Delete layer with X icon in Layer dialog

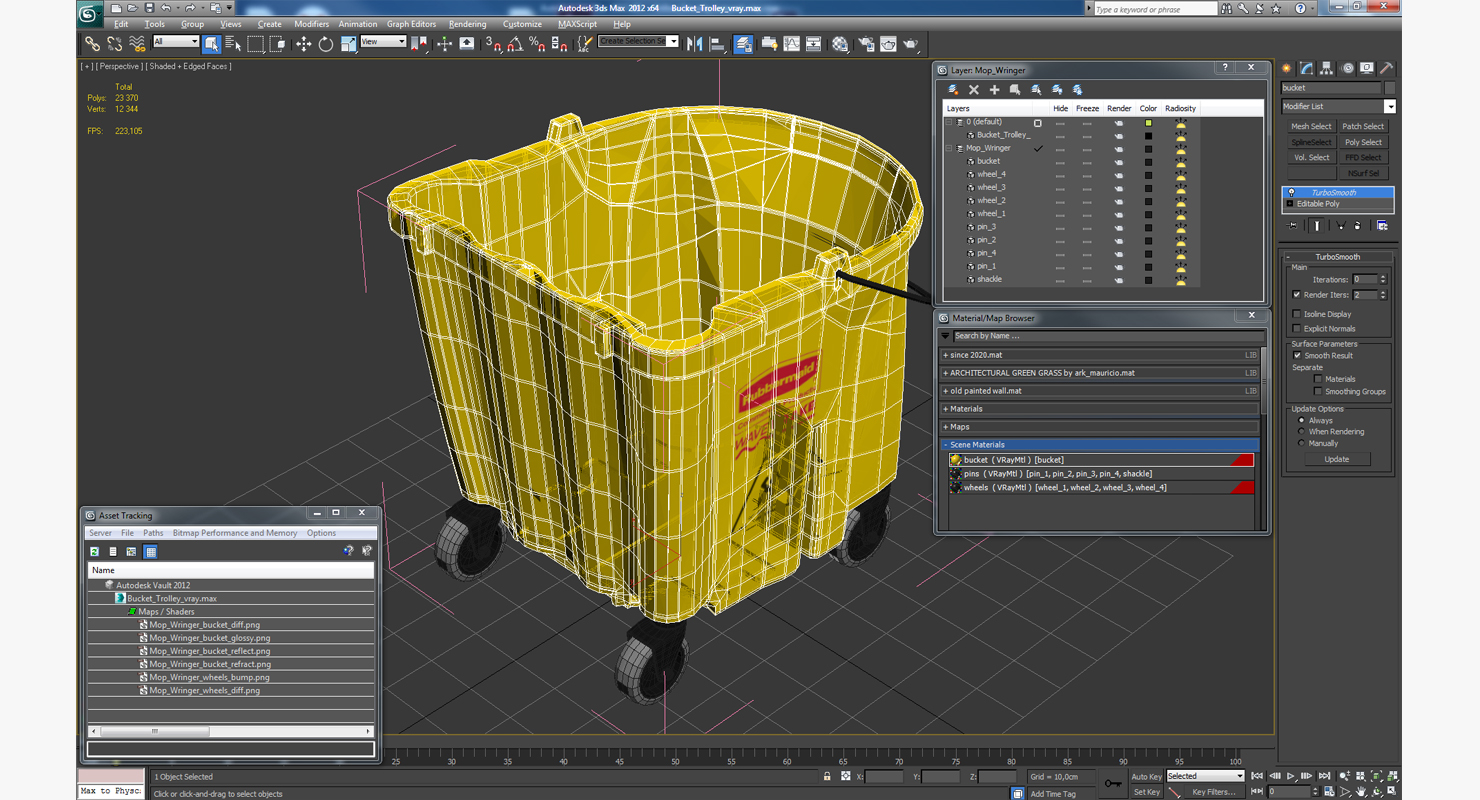click(974, 89)
